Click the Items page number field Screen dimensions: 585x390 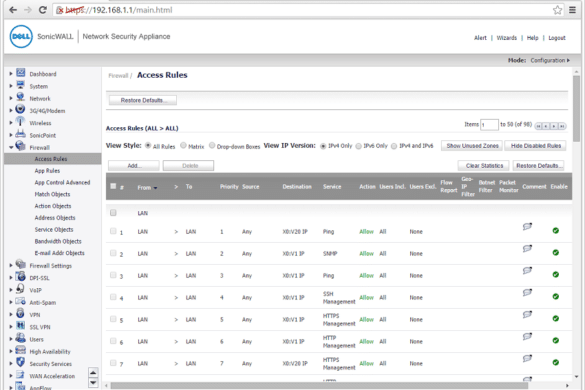(x=489, y=125)
